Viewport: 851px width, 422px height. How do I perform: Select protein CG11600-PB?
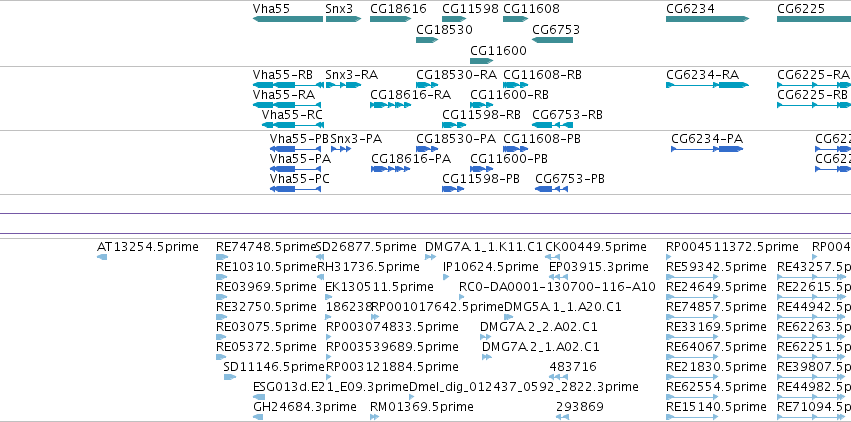(481, 169)
